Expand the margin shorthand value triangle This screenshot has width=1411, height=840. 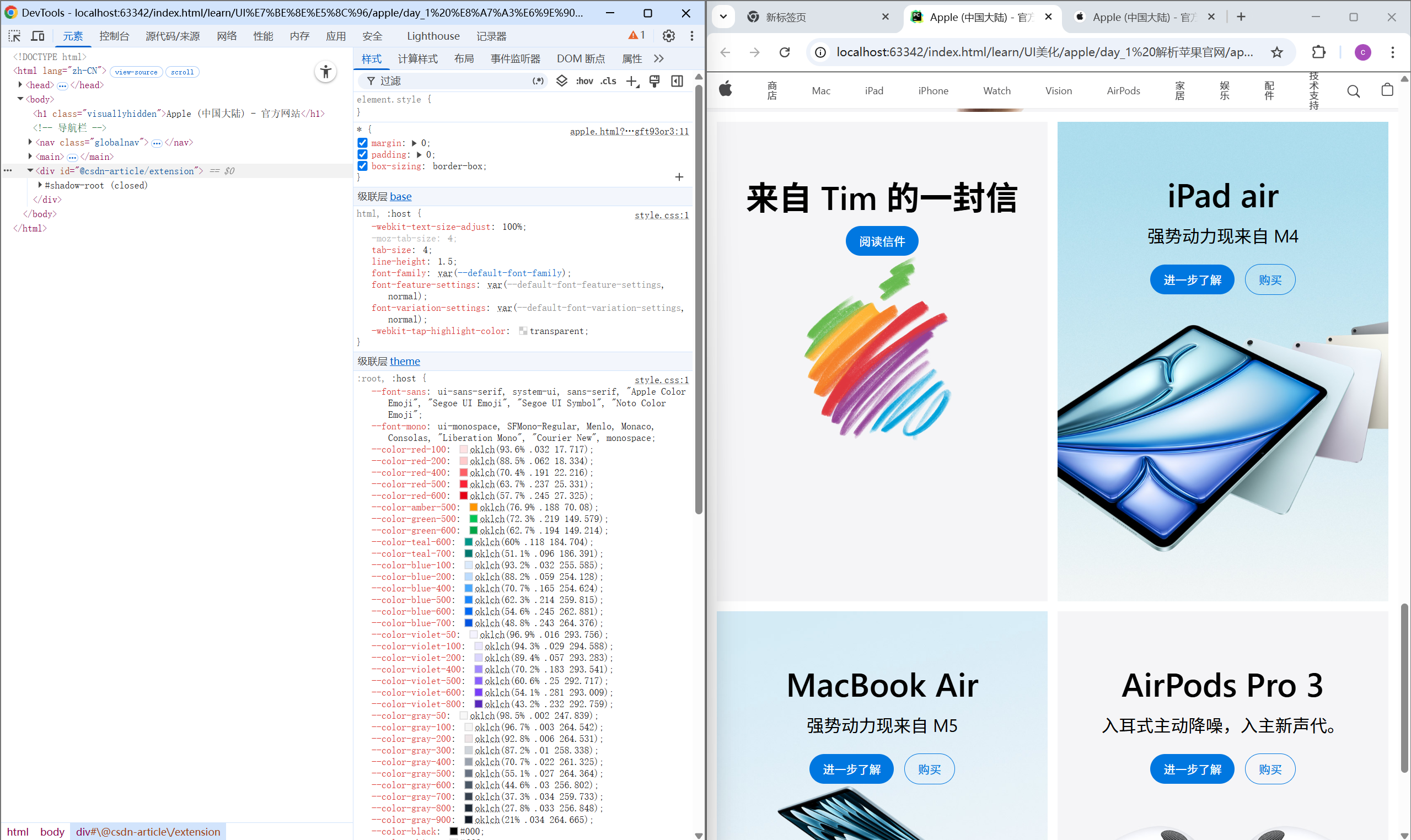pyautogui.click(x=414, y=143)
